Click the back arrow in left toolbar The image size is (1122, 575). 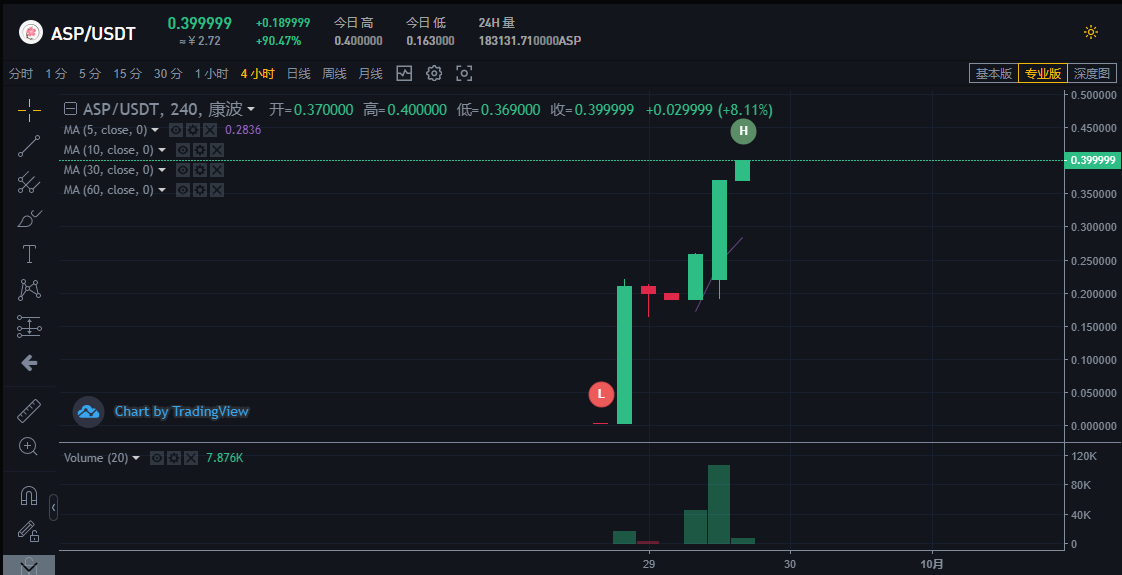click(x=29, y=363)
